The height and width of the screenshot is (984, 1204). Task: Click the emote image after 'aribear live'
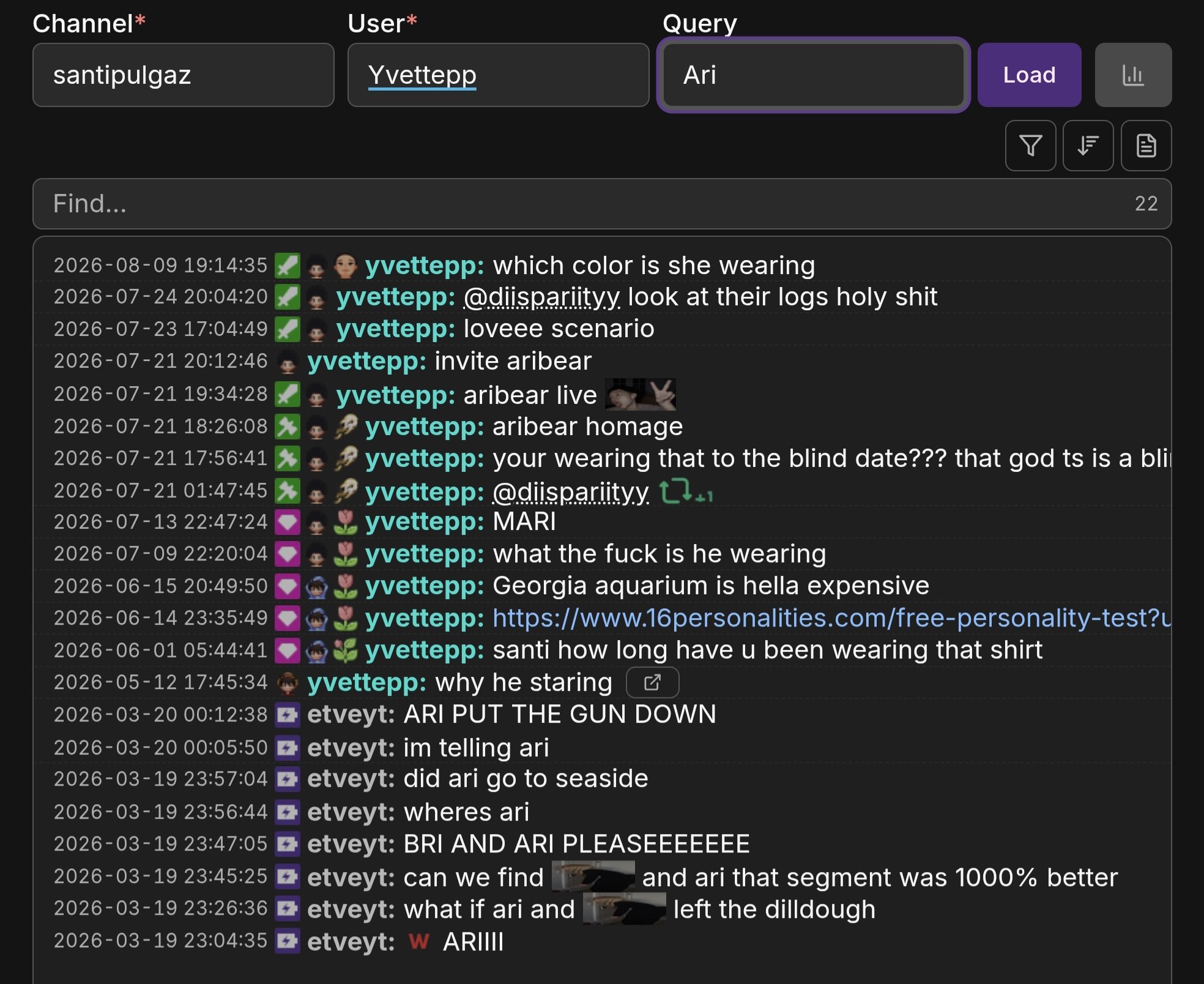[640, 395]
